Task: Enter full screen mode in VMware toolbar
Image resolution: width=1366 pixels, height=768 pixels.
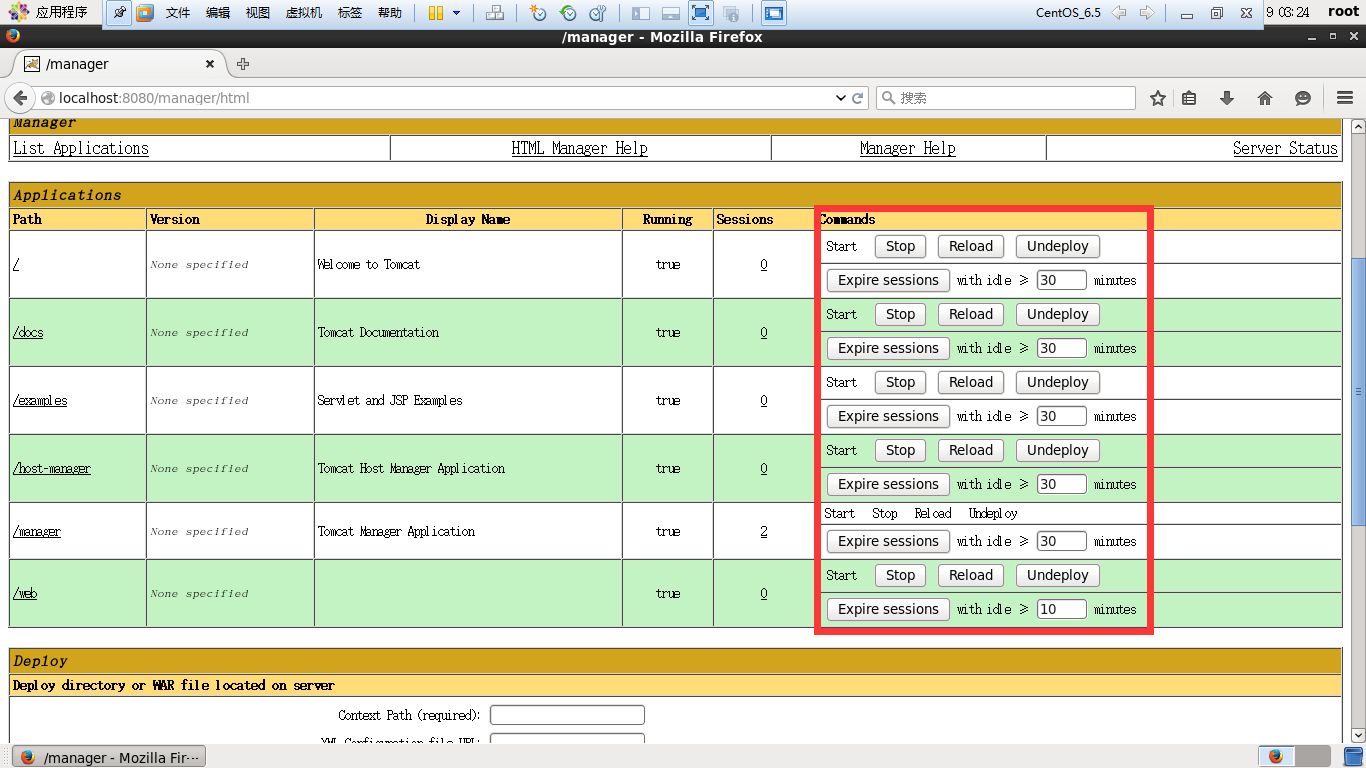Action: [701, 13]
